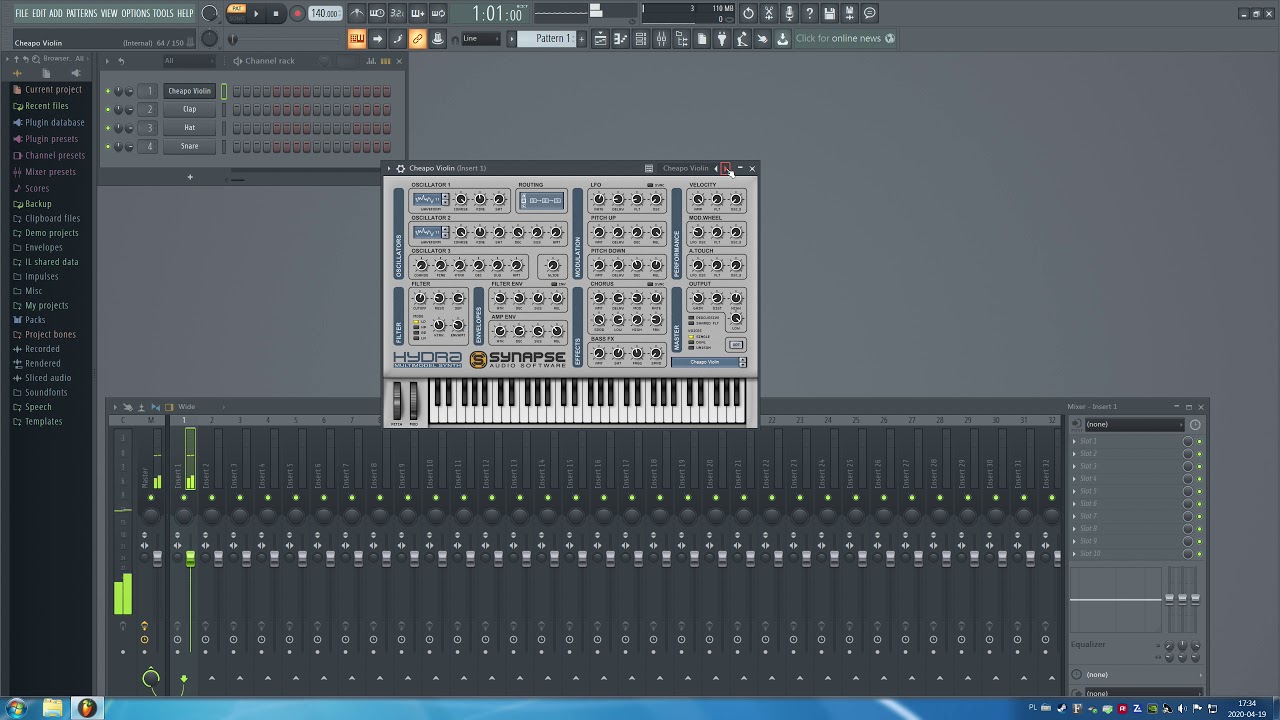Click the link chain icon in toolbar
The height and width of the screenshot is (720, 1280).
click(417, 39)
